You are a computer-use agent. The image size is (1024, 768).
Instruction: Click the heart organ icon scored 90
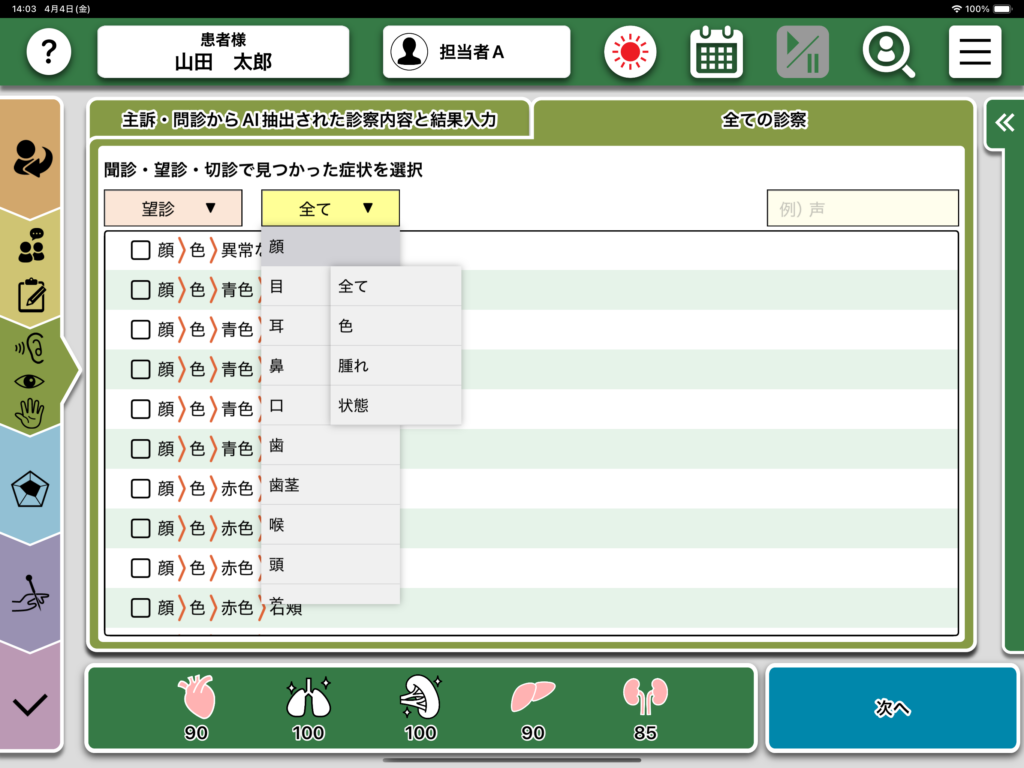[196, 698]
